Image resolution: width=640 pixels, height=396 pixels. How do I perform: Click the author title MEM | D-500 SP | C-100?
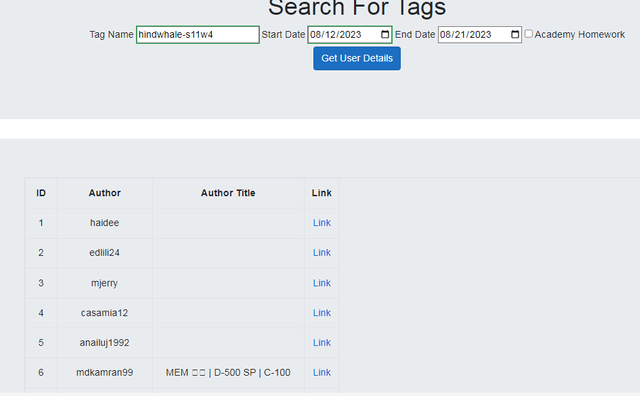[x=228, y=372]
